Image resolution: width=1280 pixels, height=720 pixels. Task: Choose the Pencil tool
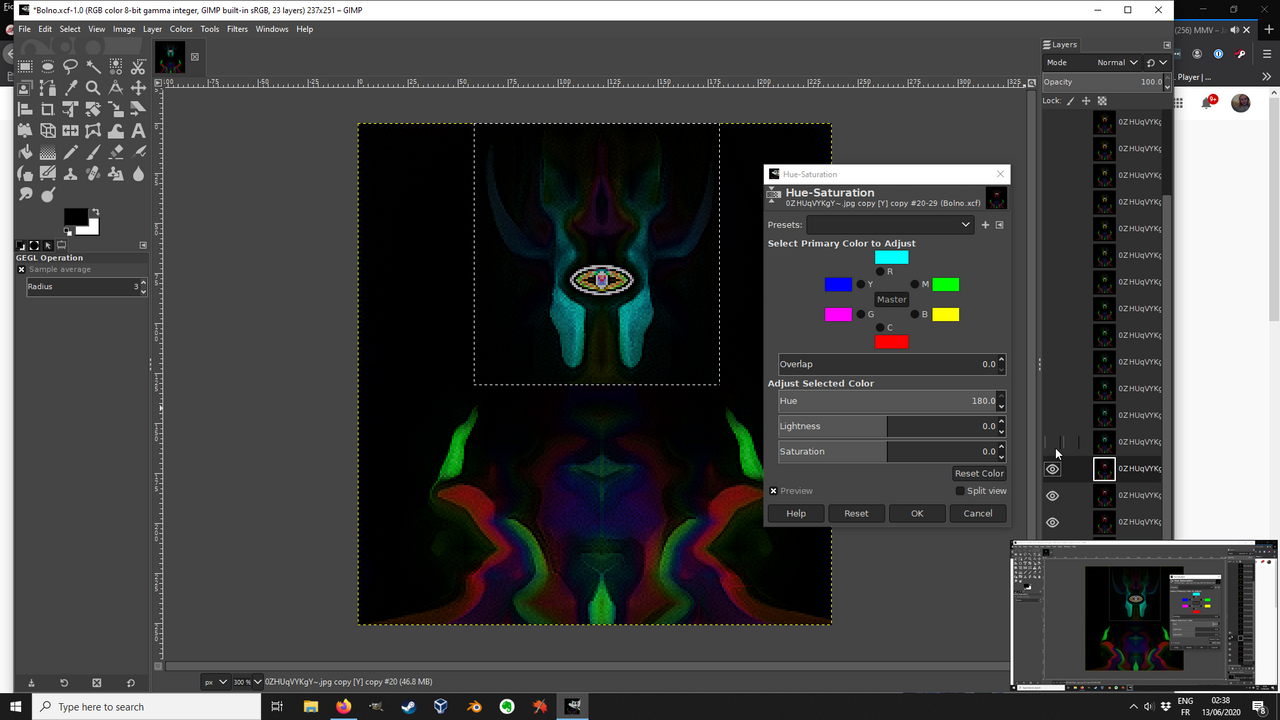(x=70, y=153)
